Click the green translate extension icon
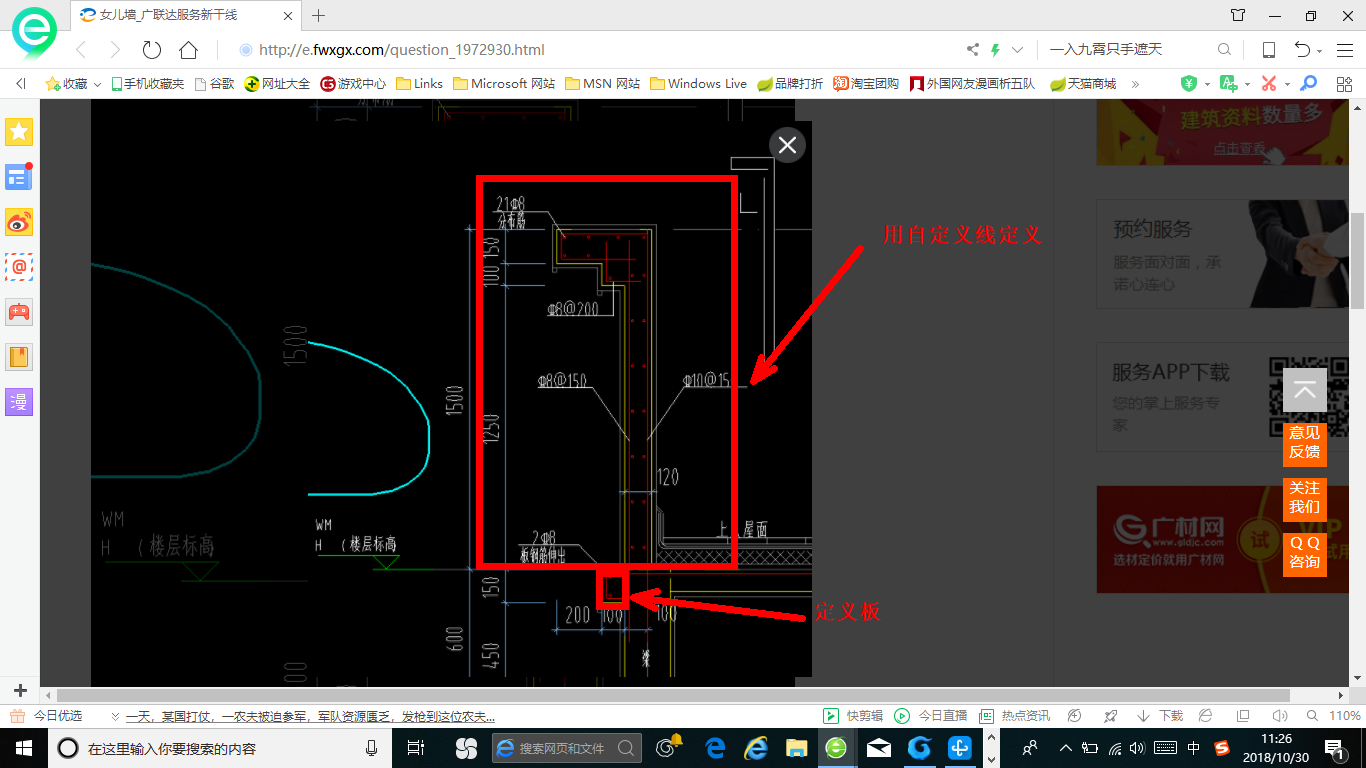Image resolution: width=1366 pixels, height=768 pixels. coord(1229,84)
